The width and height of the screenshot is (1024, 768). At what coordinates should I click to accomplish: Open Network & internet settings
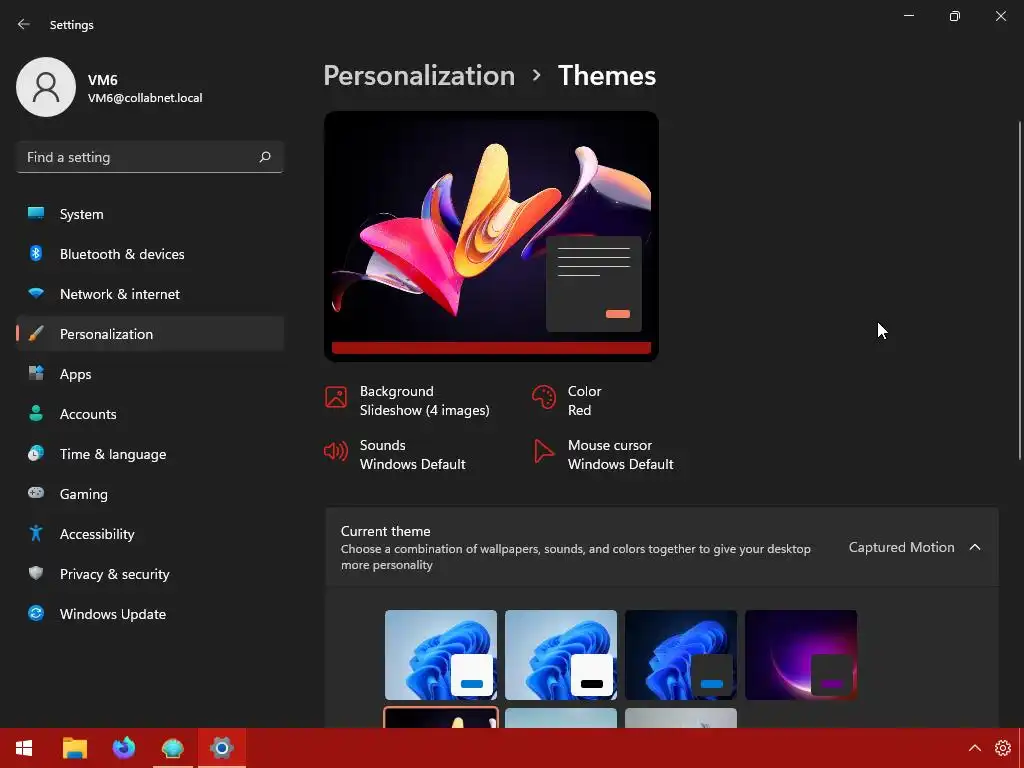150,294
